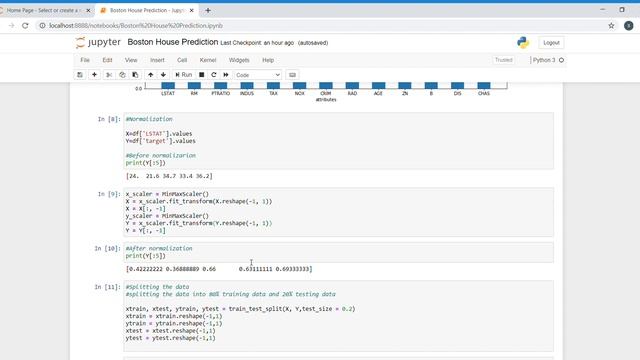This screenshot has height=360, width=640.
Task: Click the LSTAT bar in the chart
Action: [x=168, y=85]
